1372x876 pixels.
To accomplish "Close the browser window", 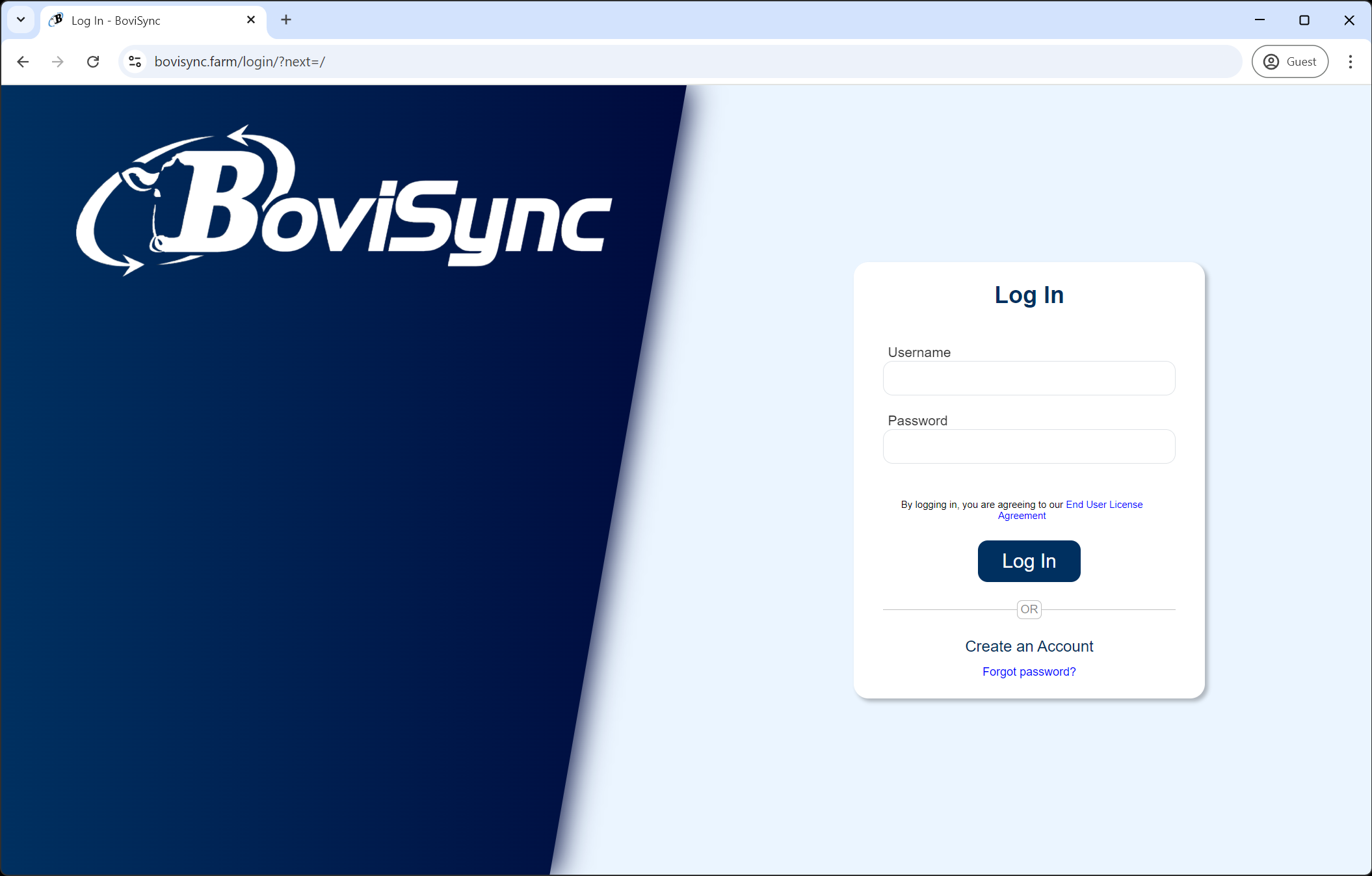I will pyautogui.click(x=1349, y=20).
